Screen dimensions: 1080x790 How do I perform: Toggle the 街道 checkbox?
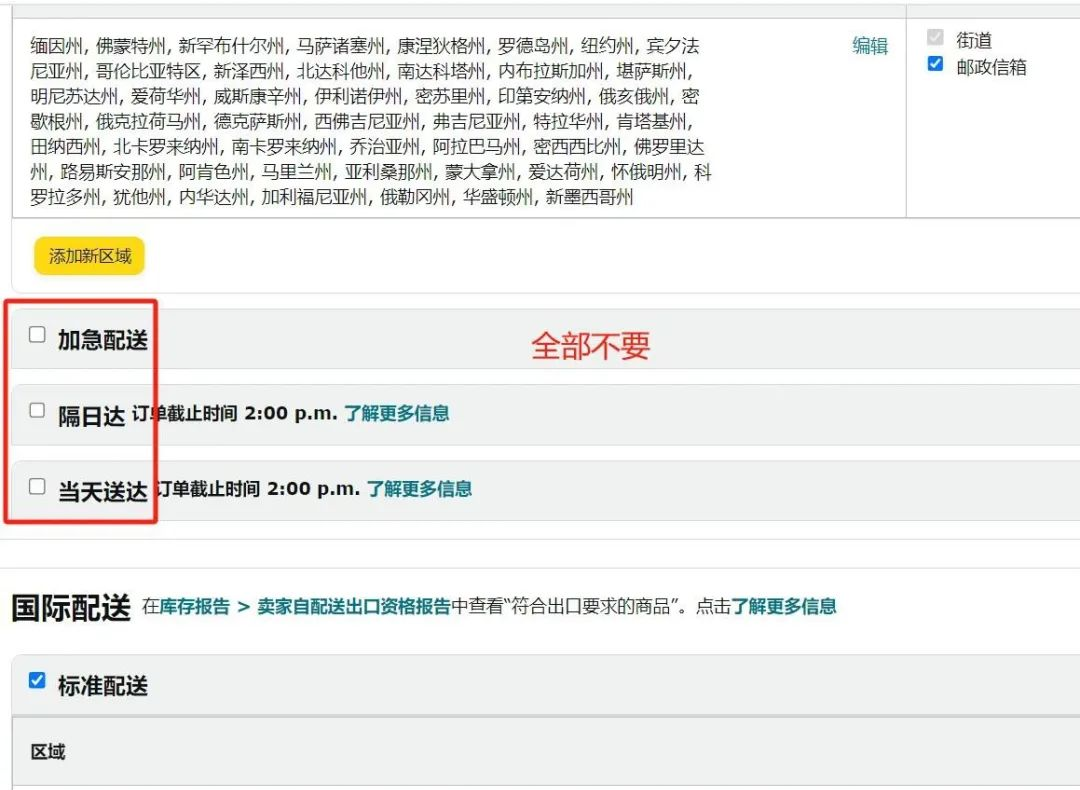tap(935, 37)
